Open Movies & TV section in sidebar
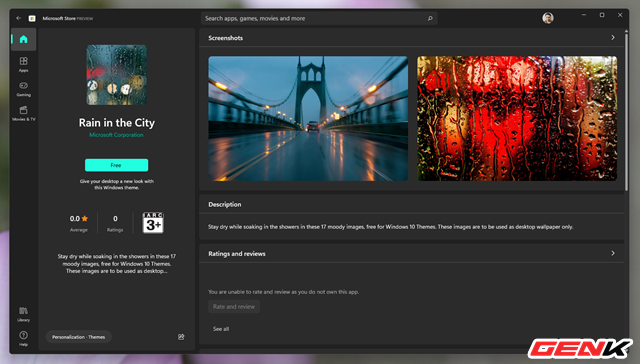640x364 pixels. pyautogui.click(x=24, y=113)
